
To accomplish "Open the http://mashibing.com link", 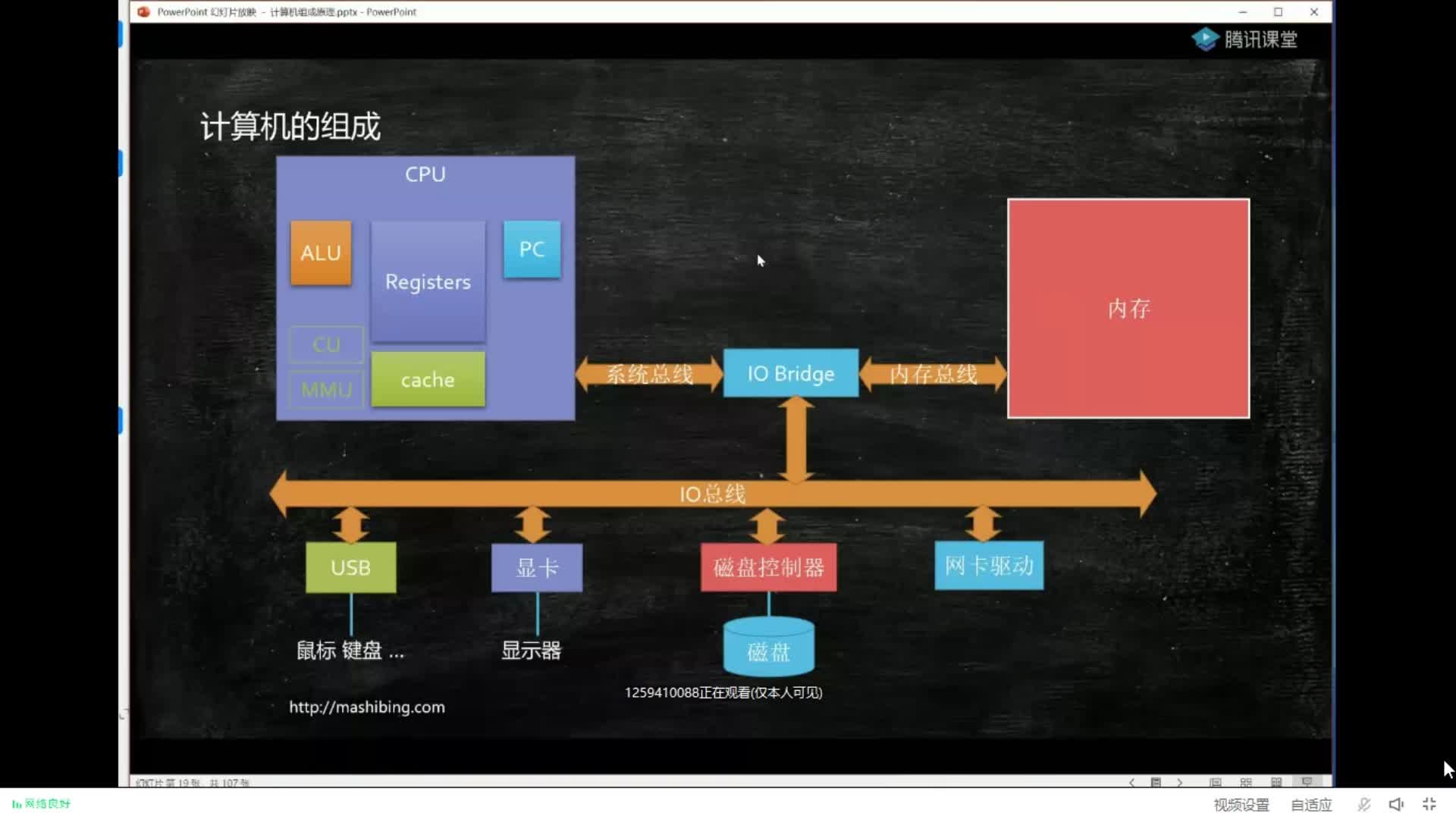I will (x=367, y=707).
